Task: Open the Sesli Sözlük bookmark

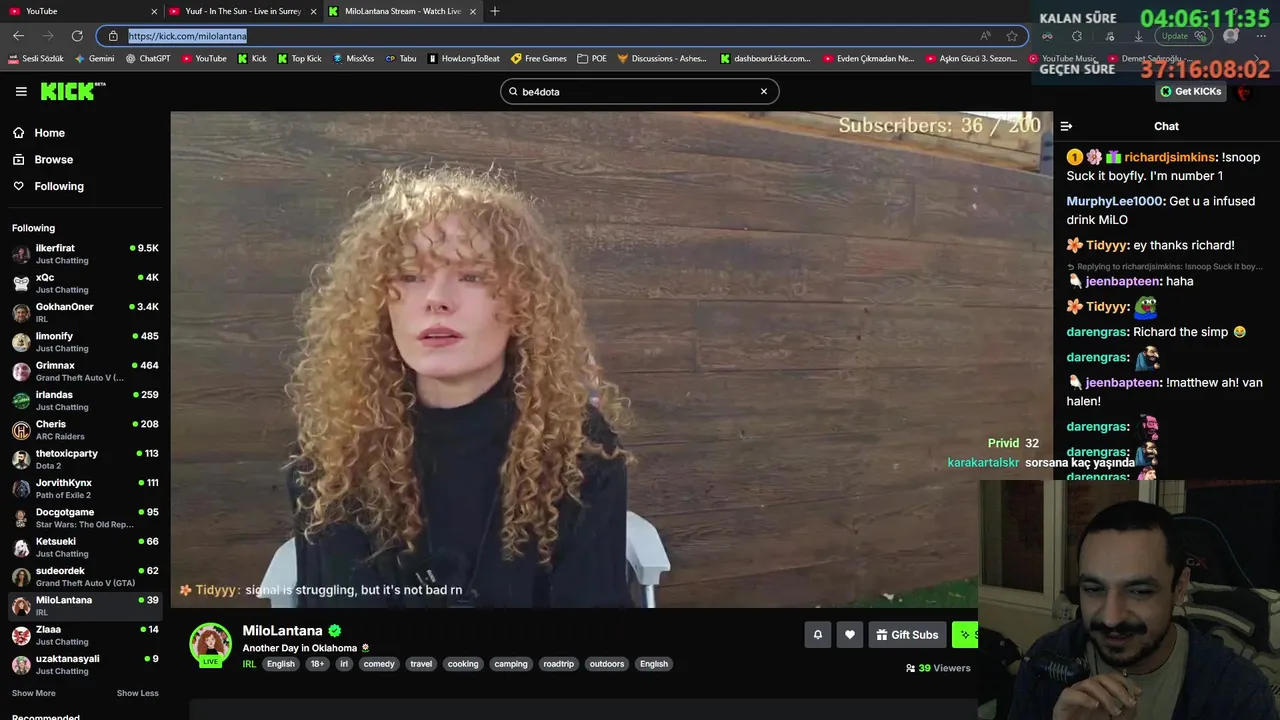Action: click(x=36, y=59)
